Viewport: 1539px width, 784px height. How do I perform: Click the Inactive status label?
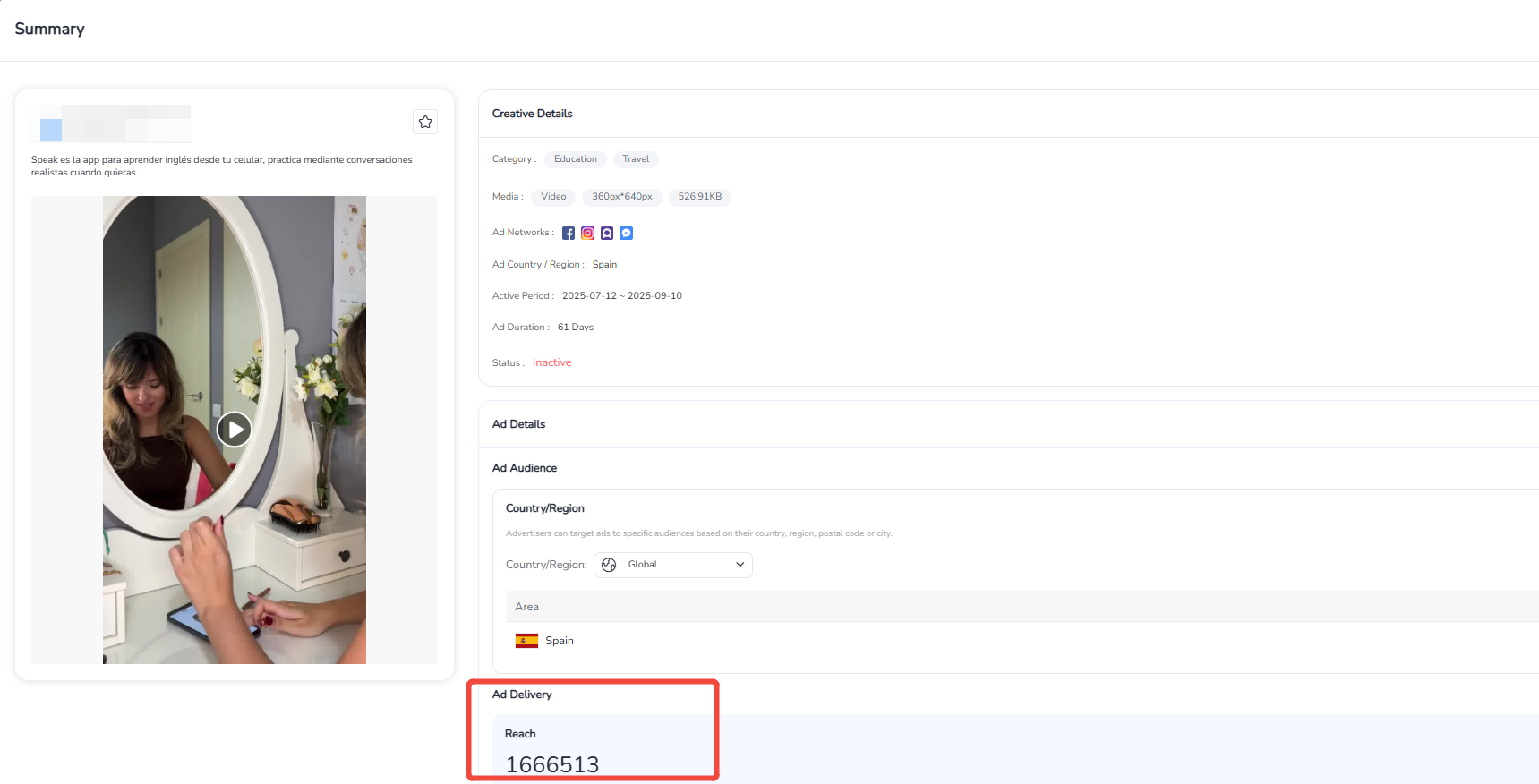(551, 362)
